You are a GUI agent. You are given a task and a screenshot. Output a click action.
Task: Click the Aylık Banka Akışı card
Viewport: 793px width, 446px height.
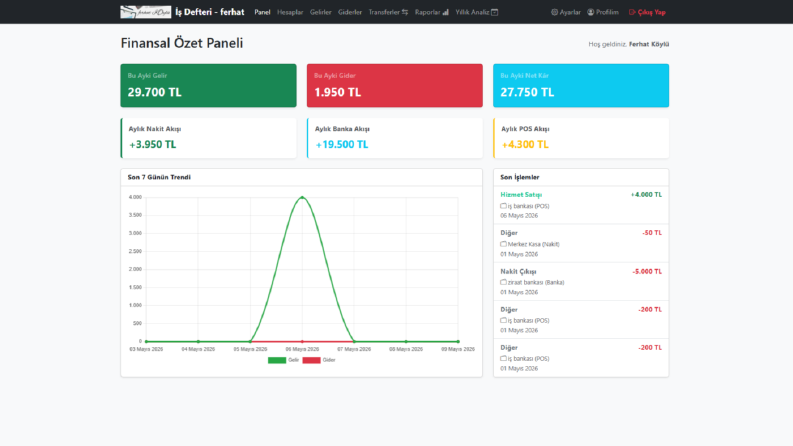[x=394, y=138]
